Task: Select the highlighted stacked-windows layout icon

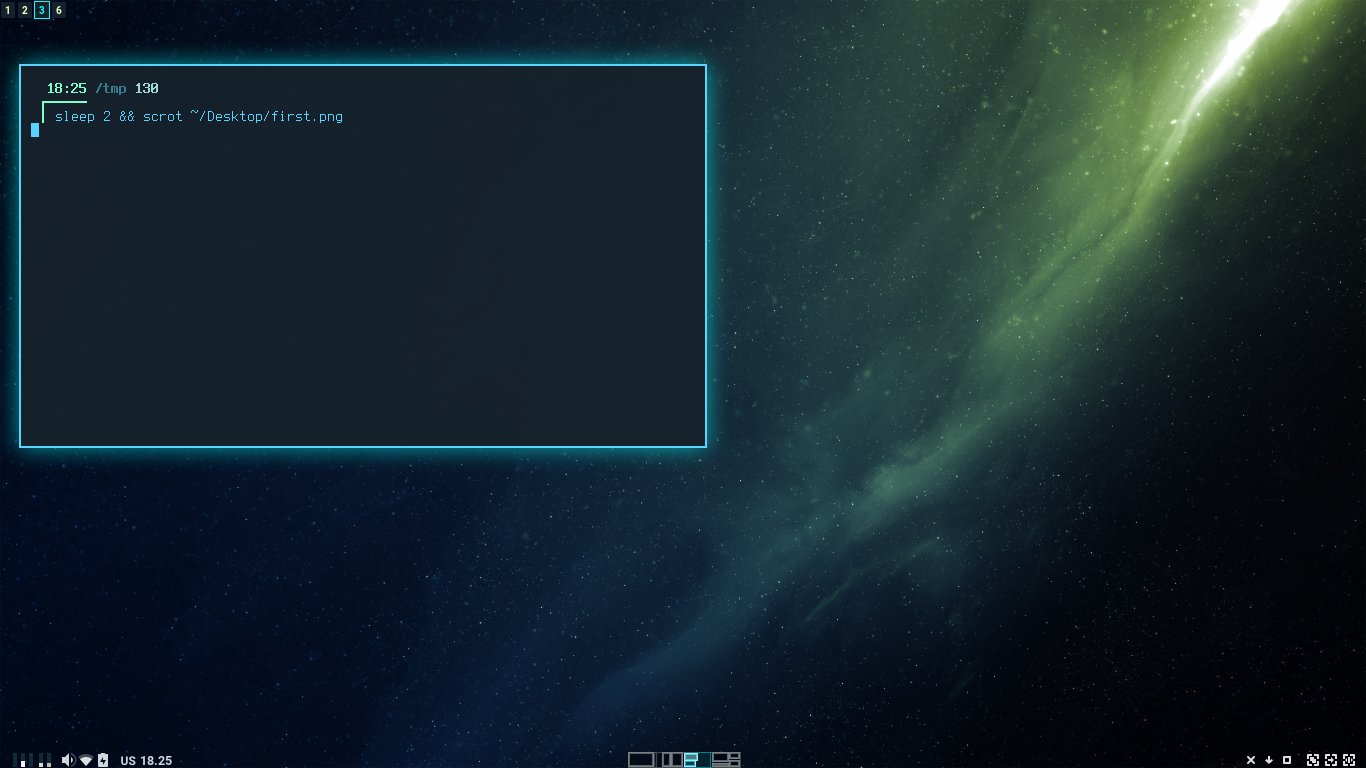Action: pyautogui.click(x=697, y=760)
